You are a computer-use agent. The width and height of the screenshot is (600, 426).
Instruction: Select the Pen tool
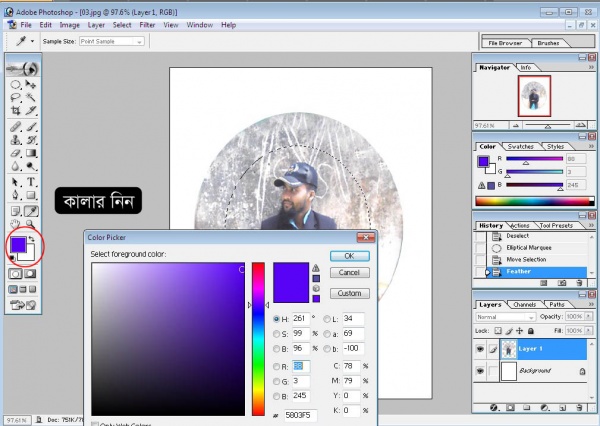[15, 195]
